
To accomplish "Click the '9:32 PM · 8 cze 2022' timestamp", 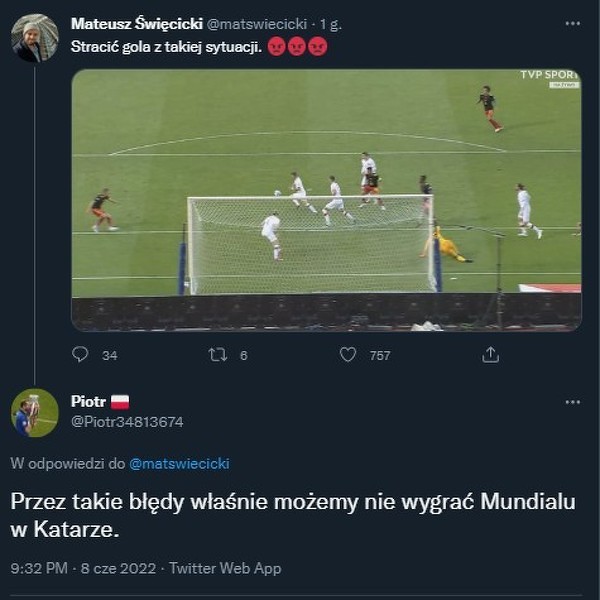I will [83, 568].
